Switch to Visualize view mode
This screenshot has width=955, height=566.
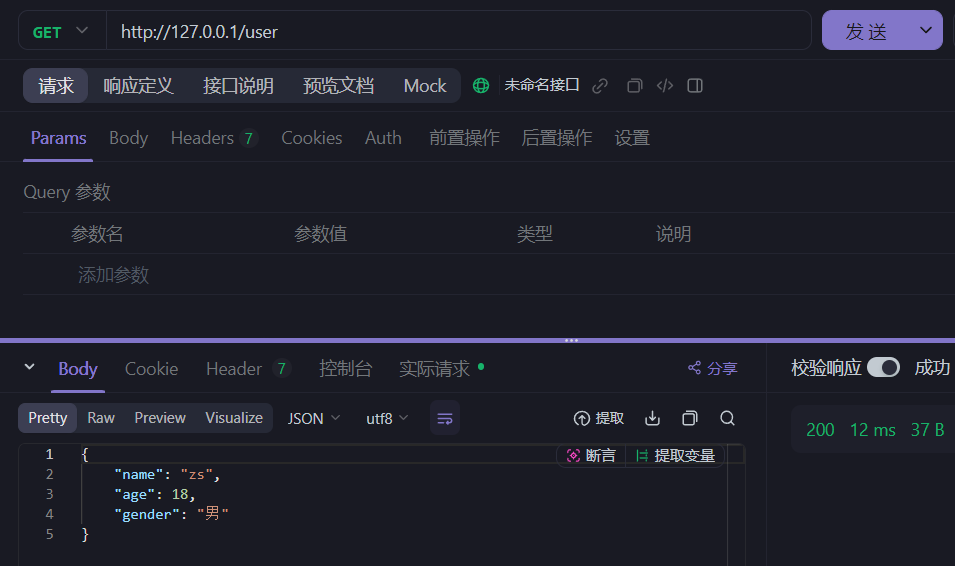point(234,418)
